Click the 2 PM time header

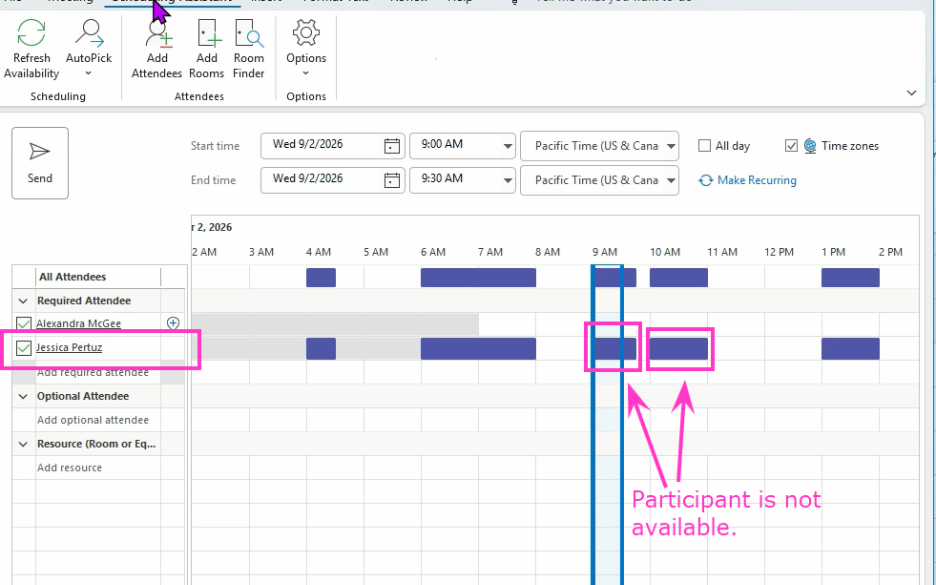891,252
